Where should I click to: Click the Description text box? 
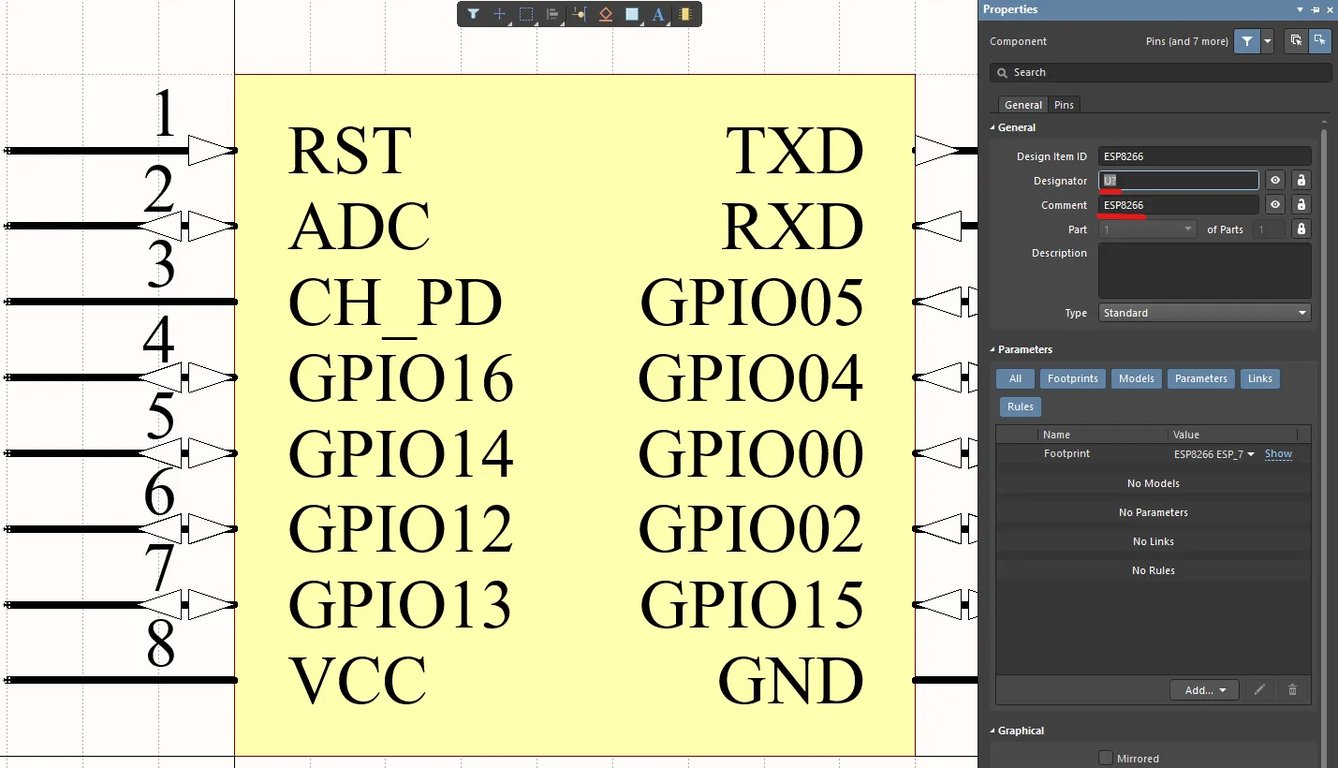tap(1204, 269)
